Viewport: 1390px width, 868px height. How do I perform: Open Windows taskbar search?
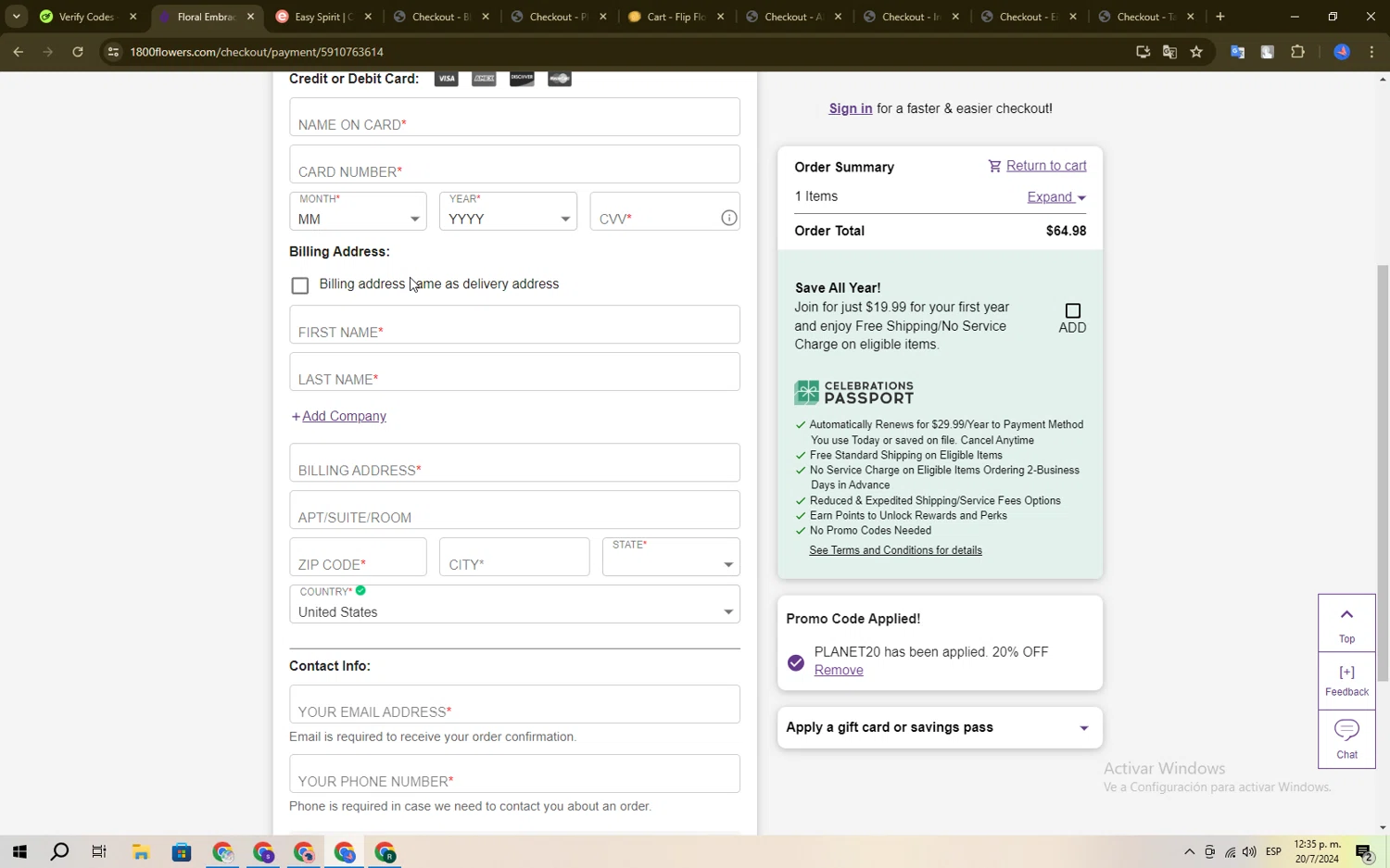[x=59, y=852]
